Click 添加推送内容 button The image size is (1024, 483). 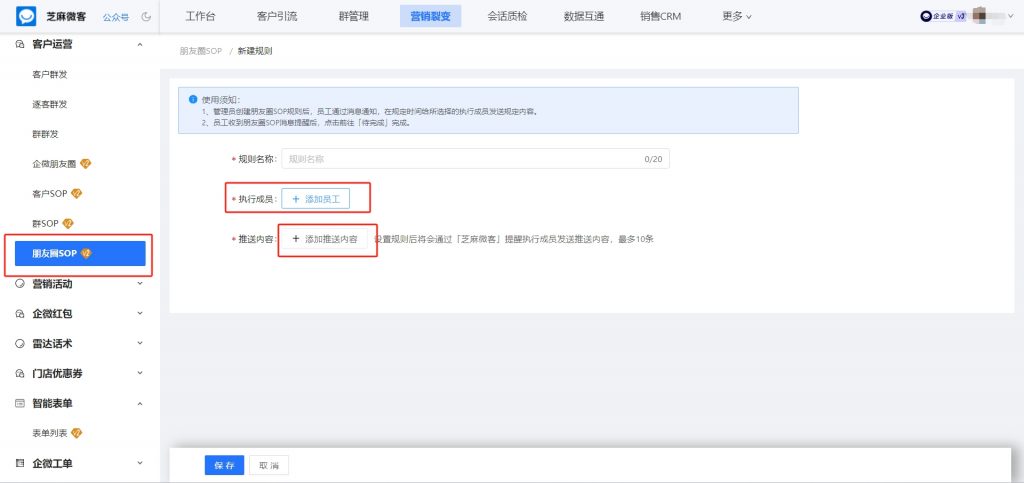324,240
